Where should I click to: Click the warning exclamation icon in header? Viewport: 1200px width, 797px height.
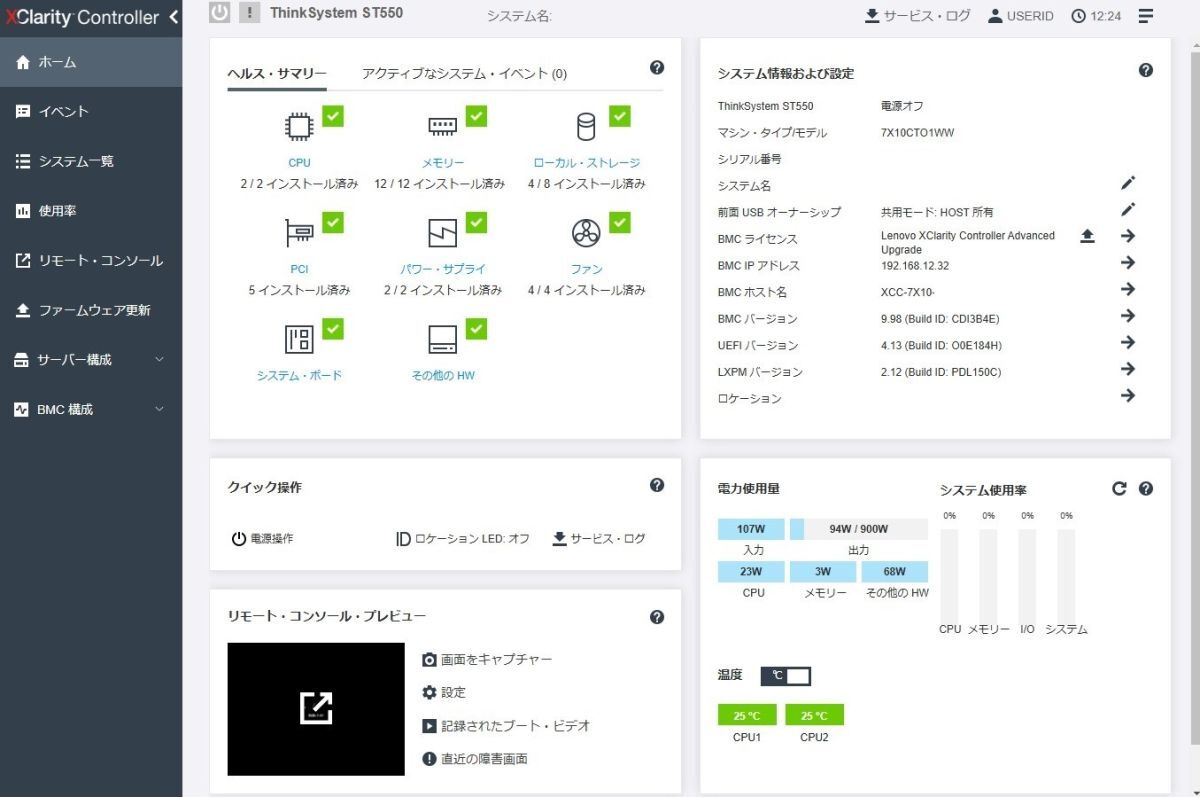(x=250, y=13)
